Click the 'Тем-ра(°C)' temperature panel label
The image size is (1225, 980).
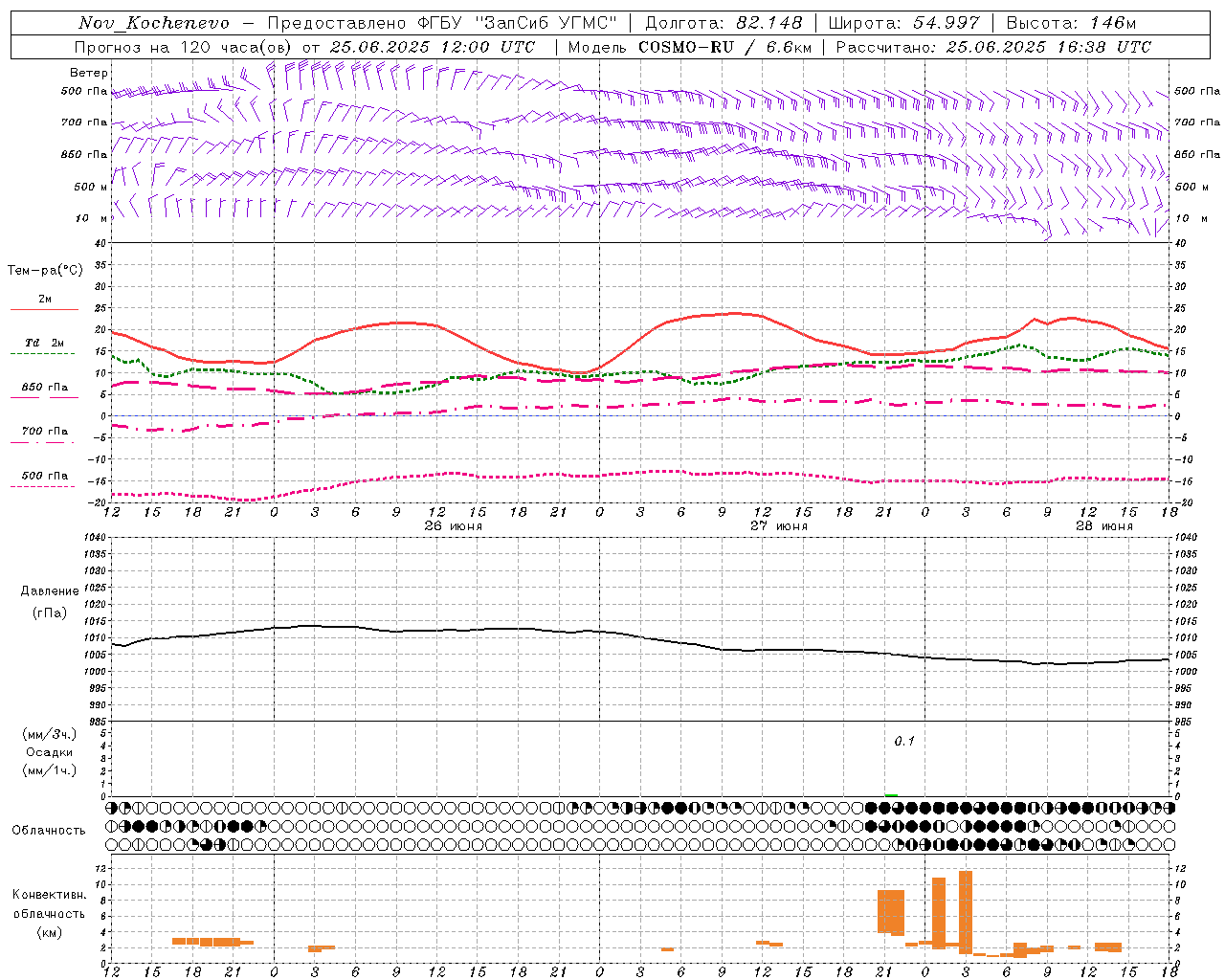[x=45, y=271]
